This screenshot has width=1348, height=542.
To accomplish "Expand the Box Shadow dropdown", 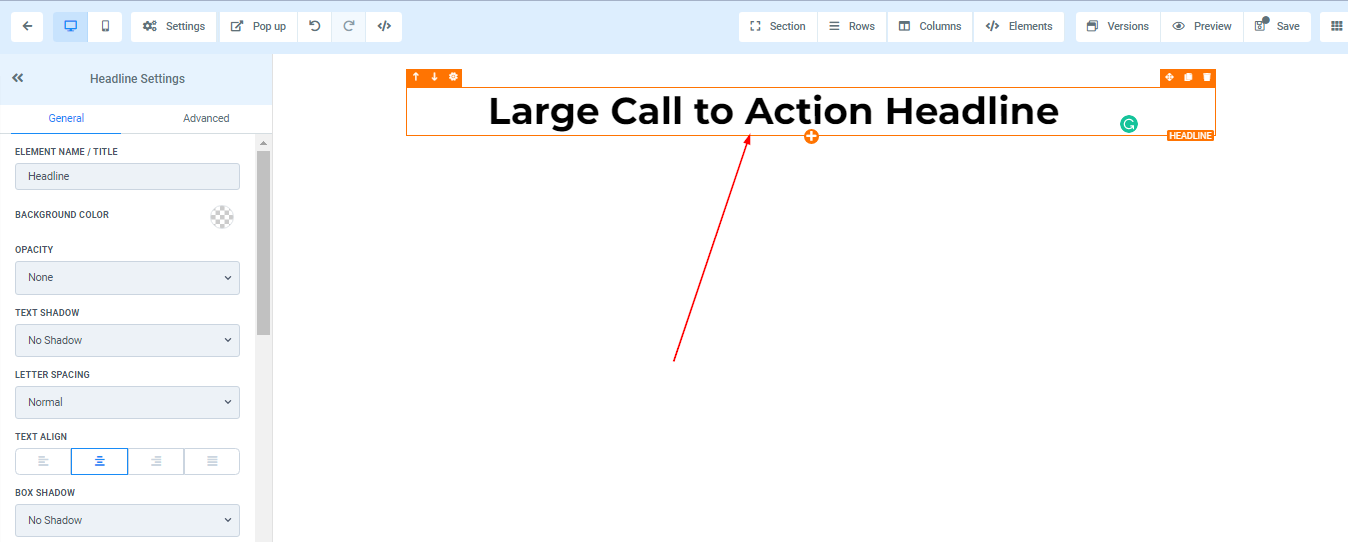I will tap(127, 520).
